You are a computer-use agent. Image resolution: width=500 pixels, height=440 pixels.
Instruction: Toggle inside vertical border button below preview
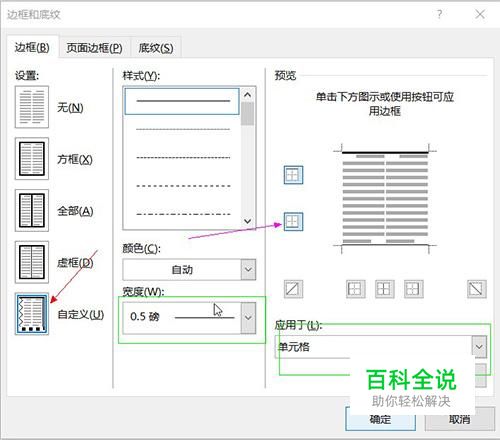tap(384, 289)
